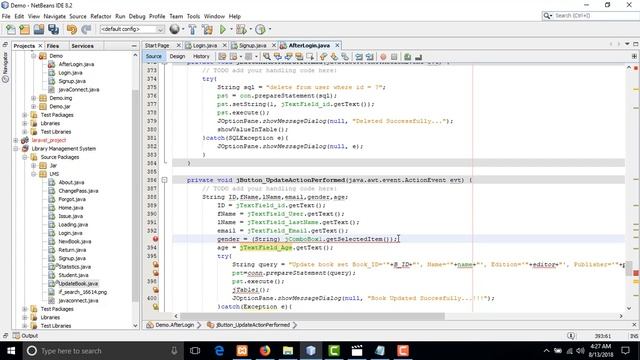The width and height of the screenshot is (640, 360).
Task: Click the Redo toolbar icon
Action: tap(86, 29)
